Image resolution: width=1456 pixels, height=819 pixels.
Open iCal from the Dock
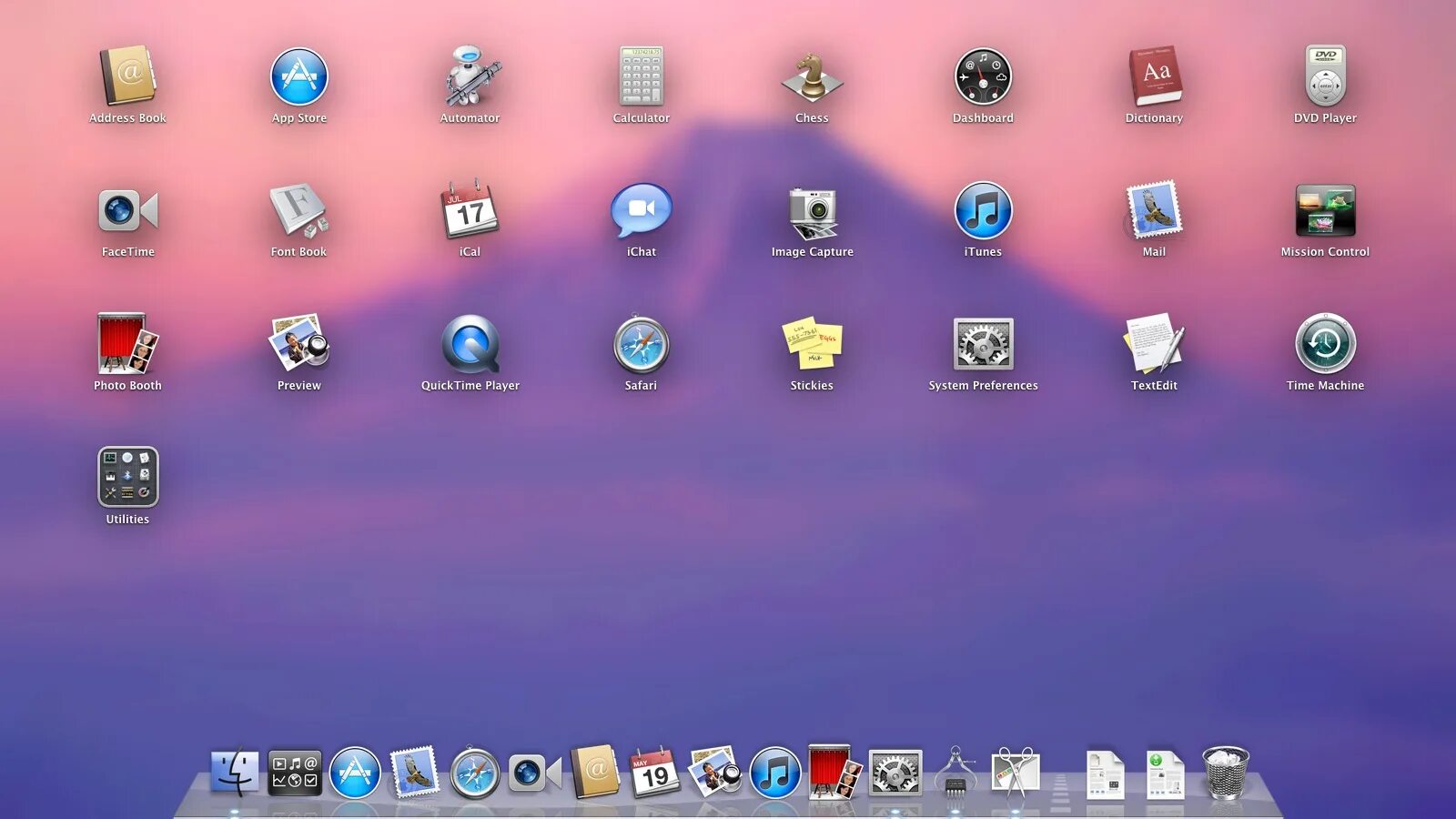(x=655, y=773)
